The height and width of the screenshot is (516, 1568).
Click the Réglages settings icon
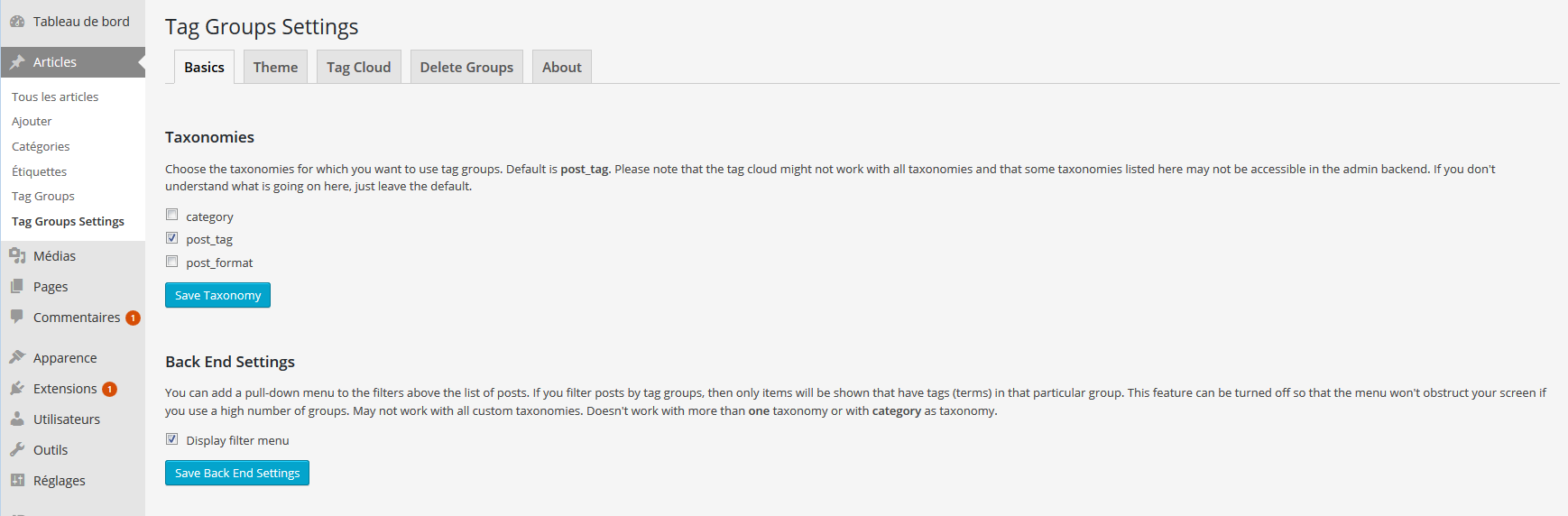17,480
